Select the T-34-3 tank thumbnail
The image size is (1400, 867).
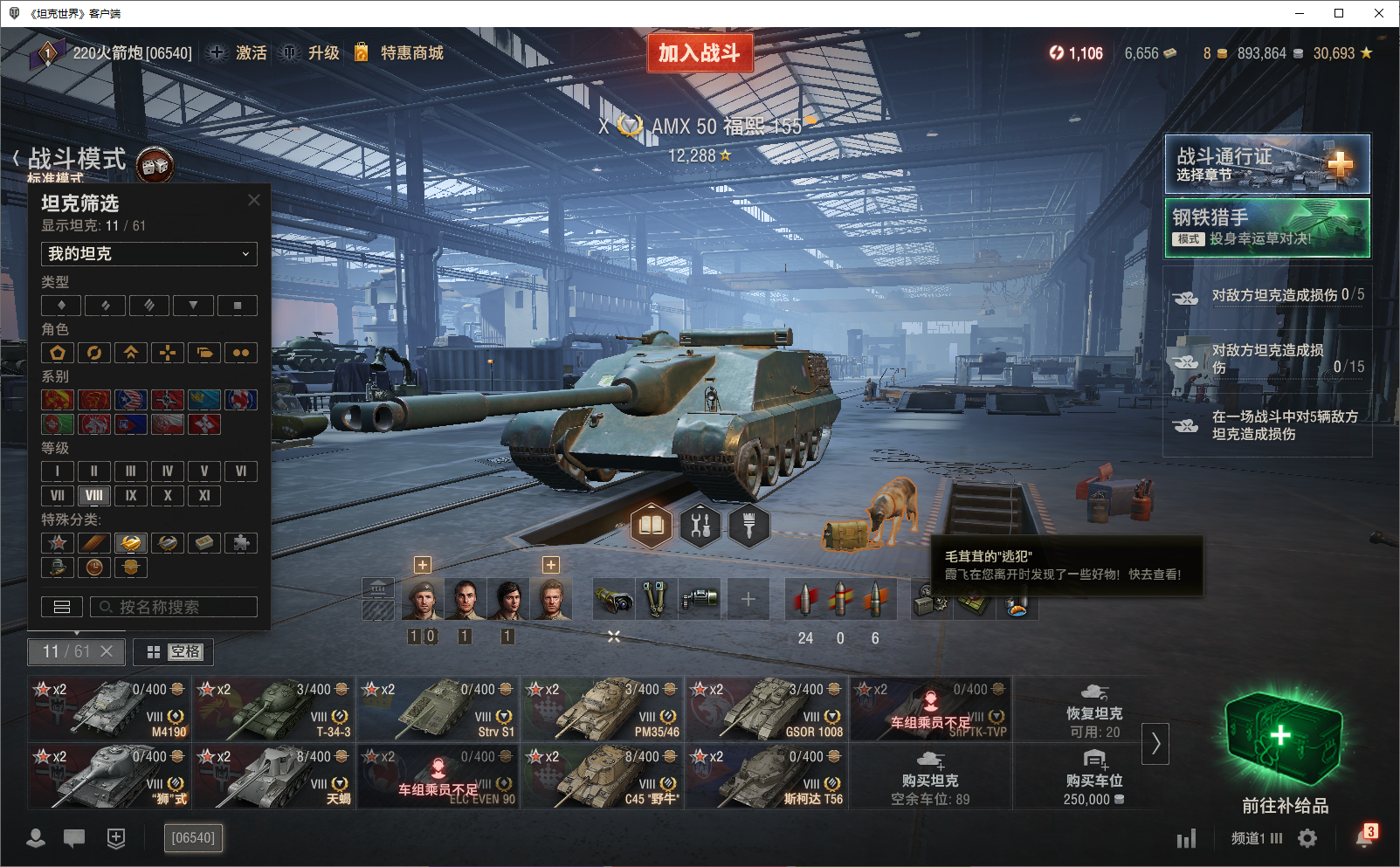273,708
